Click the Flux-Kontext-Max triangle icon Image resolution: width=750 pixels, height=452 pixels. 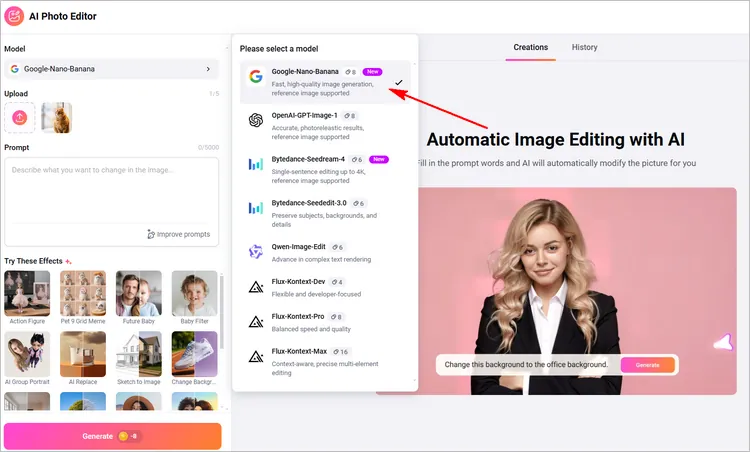255,357
